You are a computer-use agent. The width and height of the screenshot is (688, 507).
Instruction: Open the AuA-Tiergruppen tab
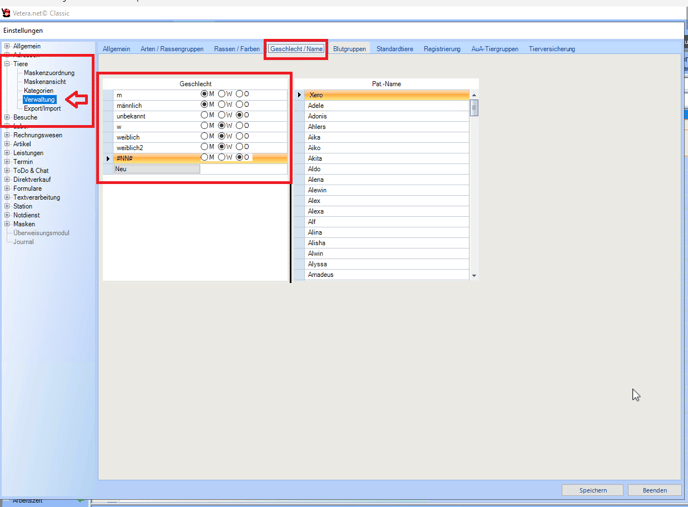[495, 49]
